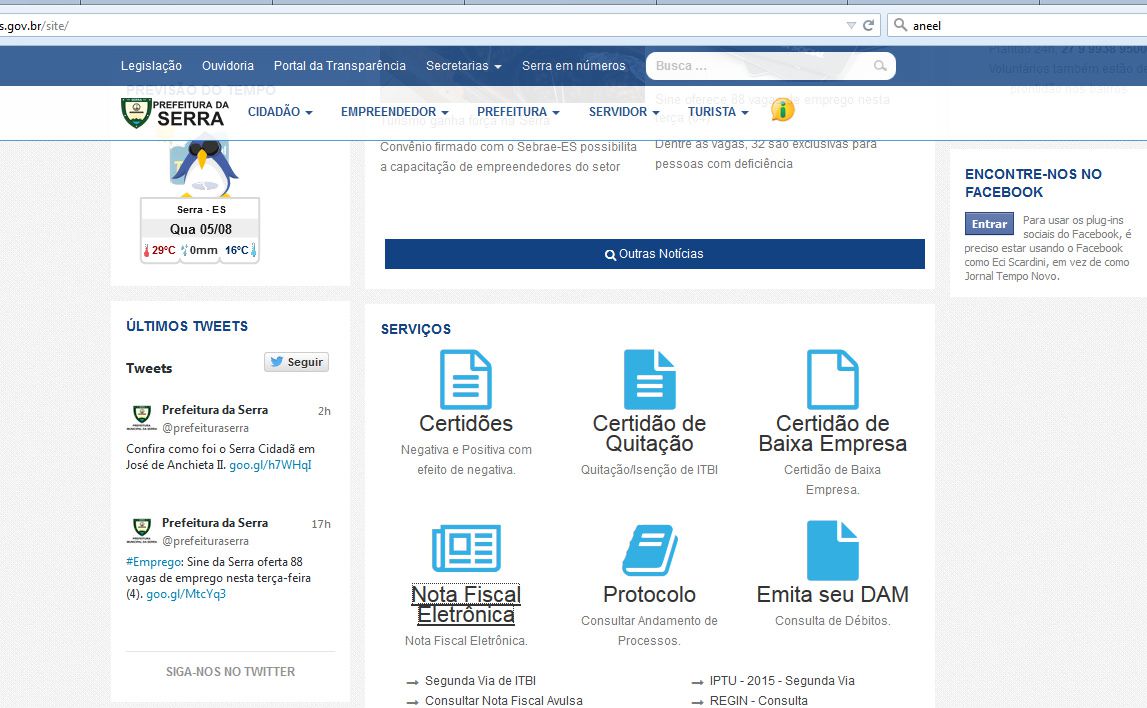Click the Prefeitura da Serra logo
The height and width of the screenshot is (708, 1147).
click(174, 112)
